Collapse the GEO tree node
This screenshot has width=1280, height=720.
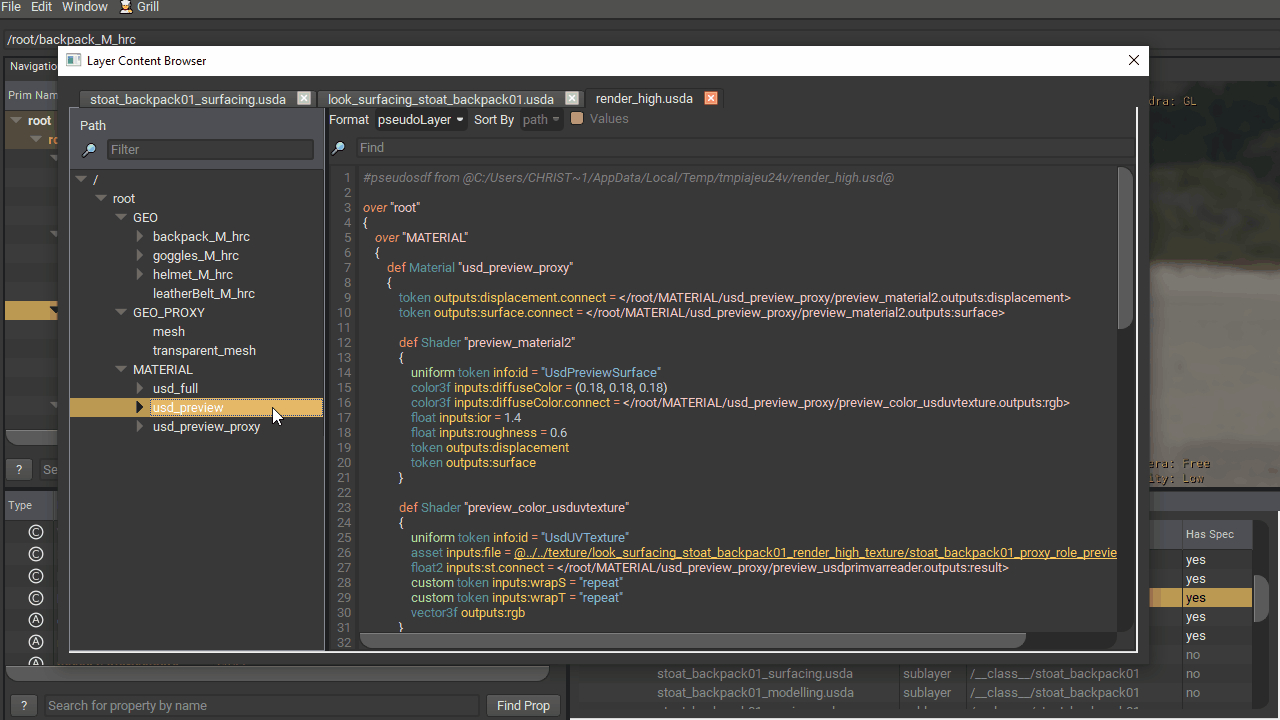pyautogui.click(x=121, y=218)
